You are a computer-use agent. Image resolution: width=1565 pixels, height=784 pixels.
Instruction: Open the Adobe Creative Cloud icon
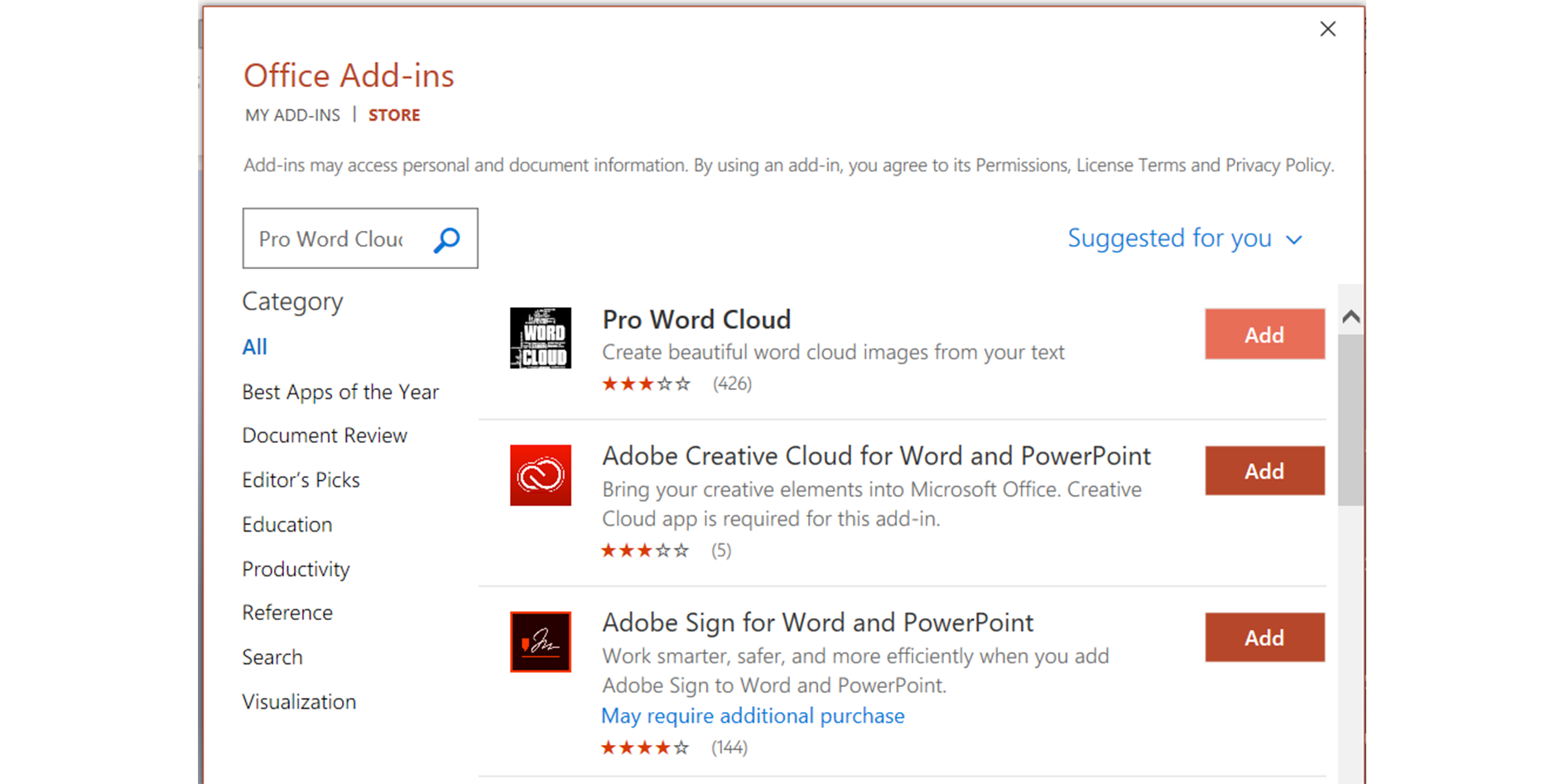tap(540, 475)
